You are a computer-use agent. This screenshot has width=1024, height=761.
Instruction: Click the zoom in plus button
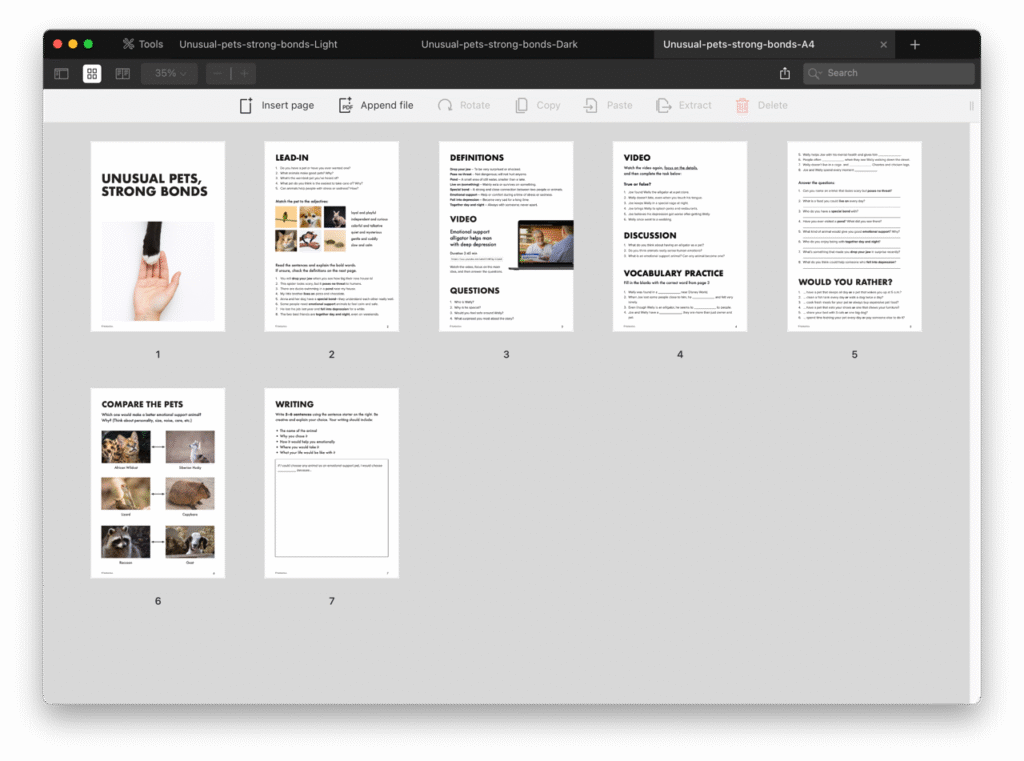[x=243, y=73]
